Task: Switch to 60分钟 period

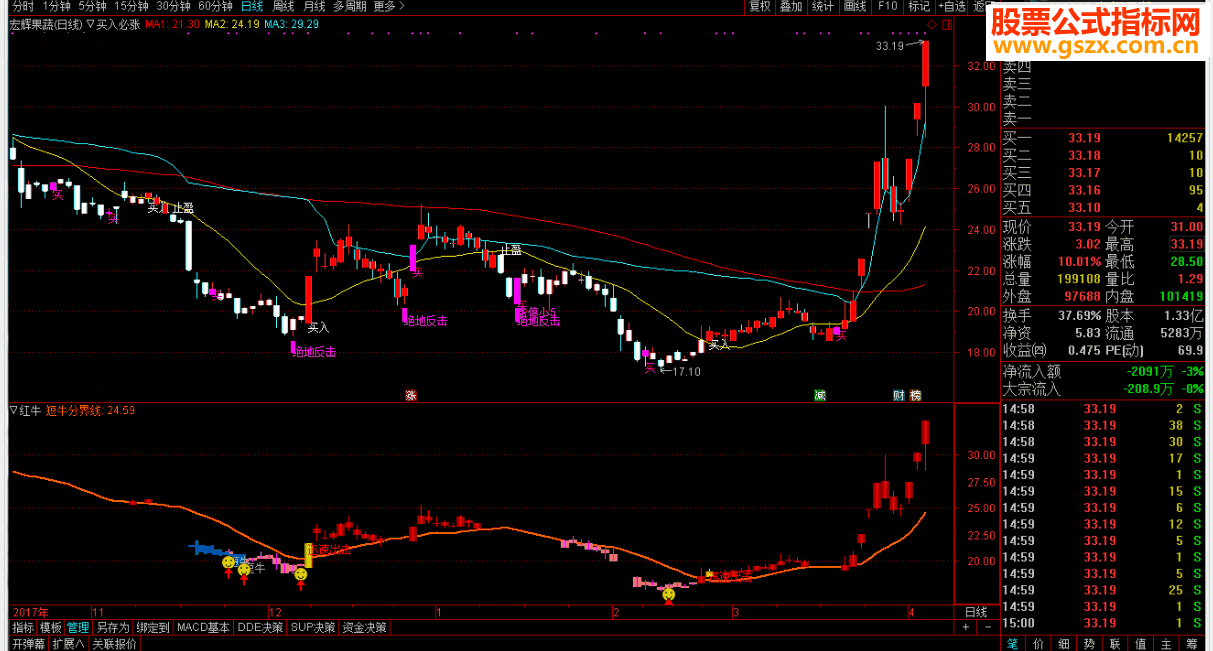Action: [x=216, y=6]
